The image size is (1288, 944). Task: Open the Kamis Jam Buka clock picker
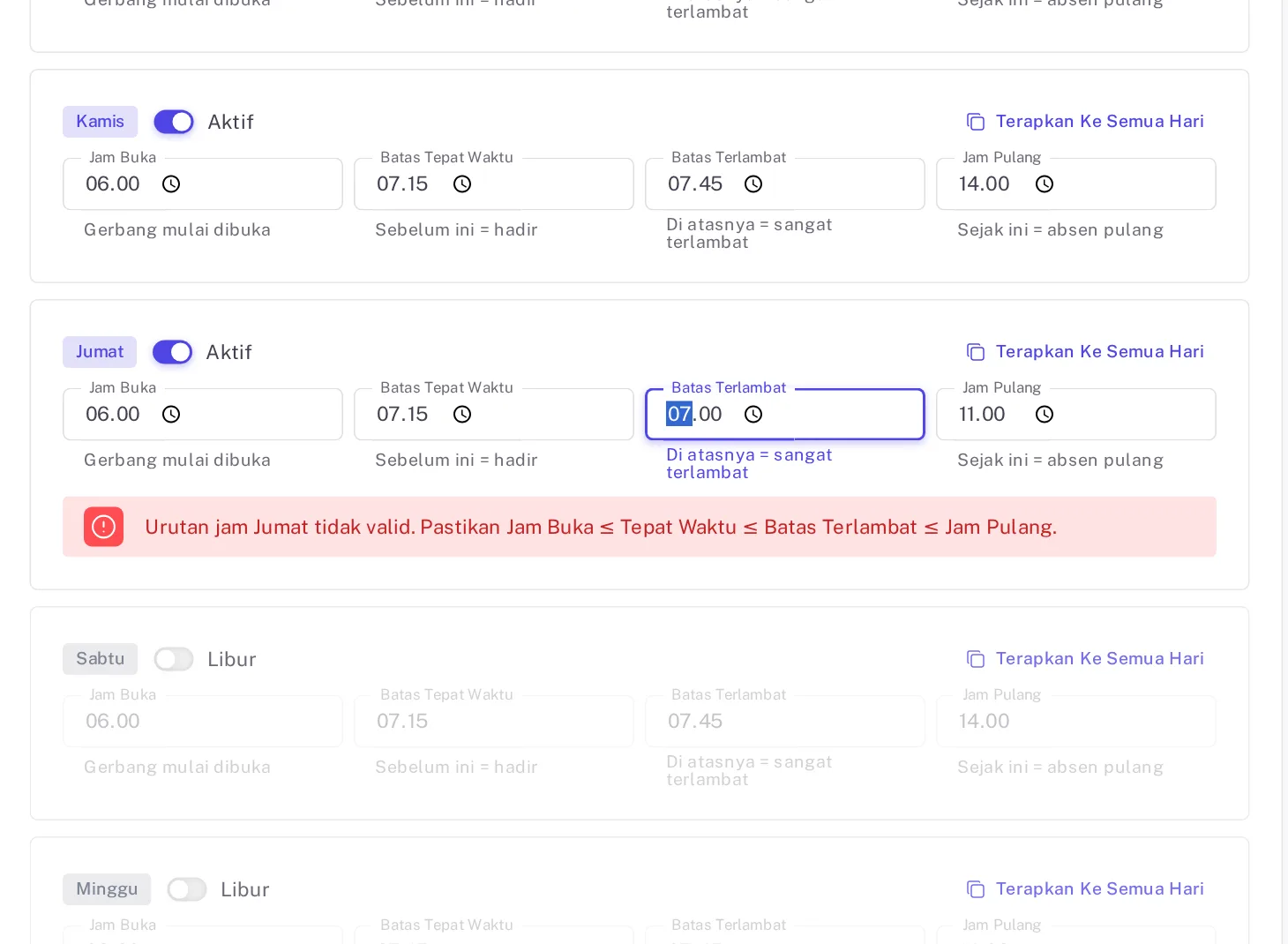tap(171, 184)
